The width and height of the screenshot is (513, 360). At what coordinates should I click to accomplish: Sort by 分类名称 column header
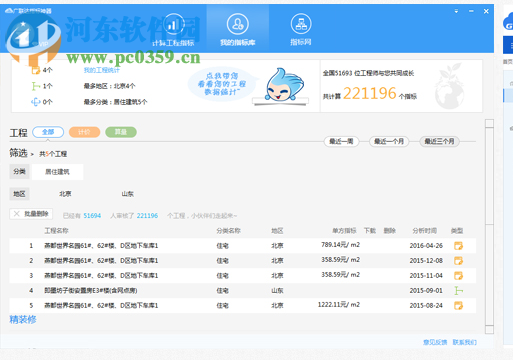coord(228,231)
